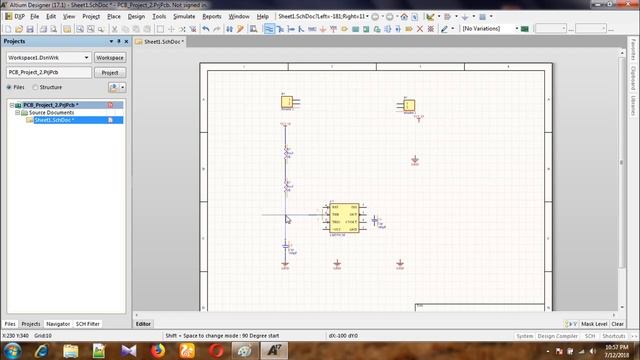The image size is (640, 360).
Task: Open Opera from the taskbar
Action: (x=216, y=351)
